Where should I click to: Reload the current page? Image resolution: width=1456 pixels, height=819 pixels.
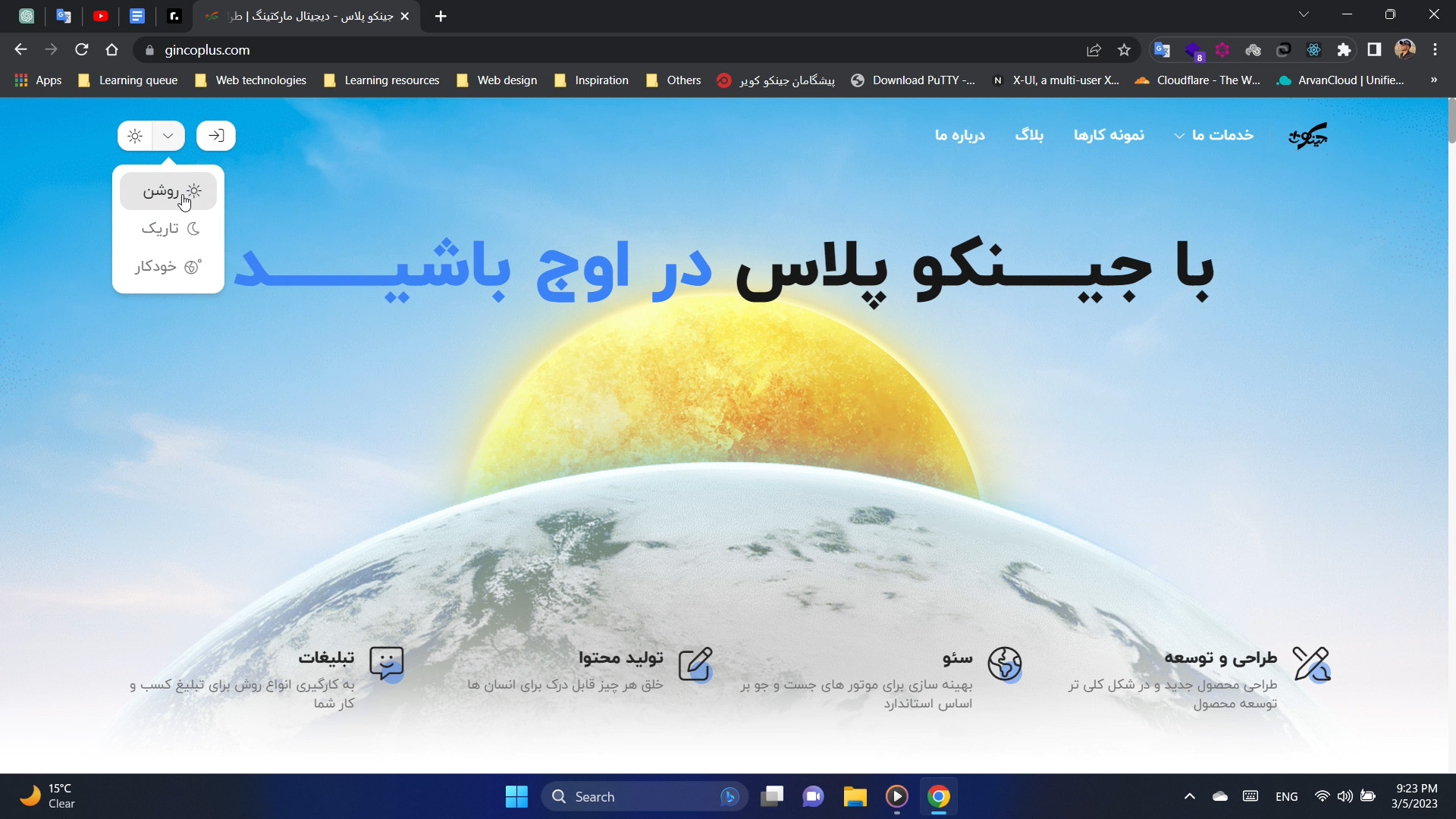click(x=81, y=50)
